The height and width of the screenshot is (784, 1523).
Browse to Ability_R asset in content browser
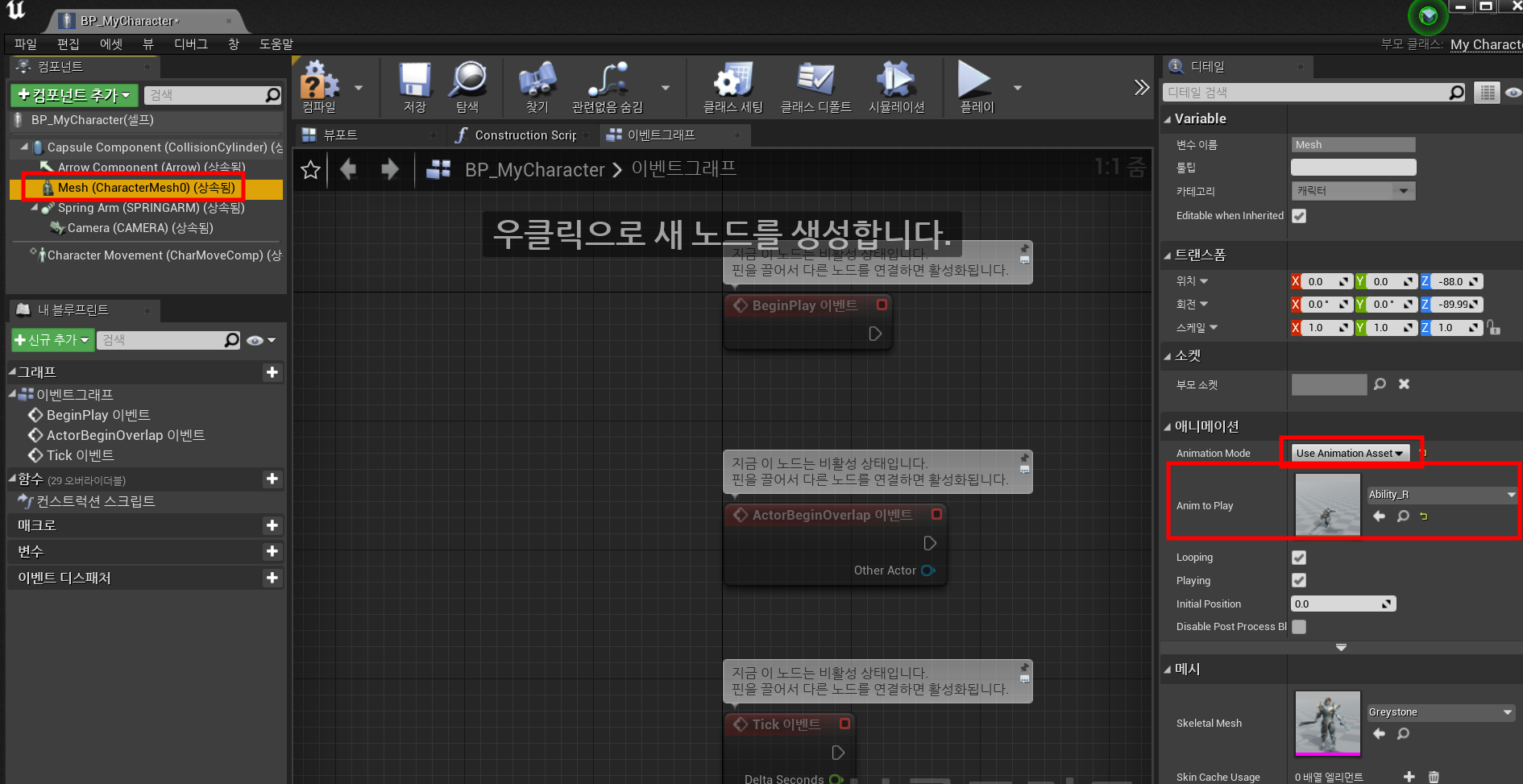click(x=1403, y=516)
